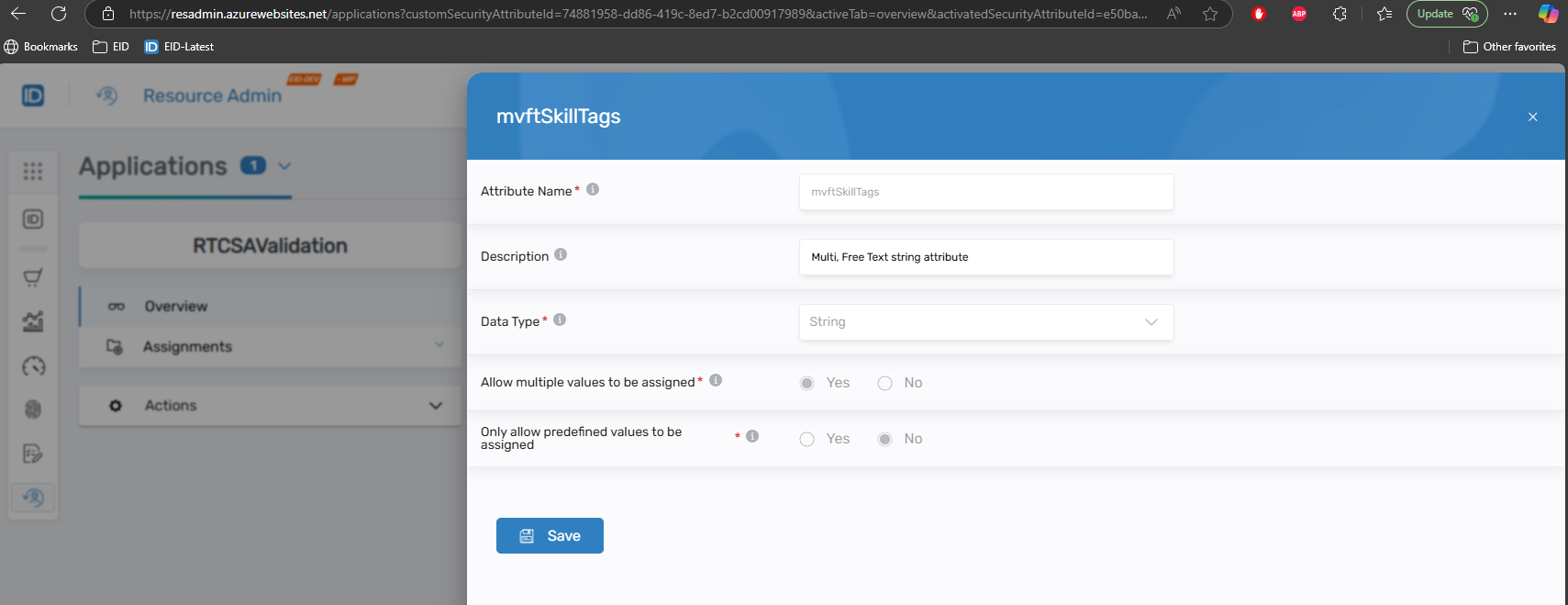Open the EID-Latest bookmark
This screenshot has width=1568, height=605.
[179, 47]
